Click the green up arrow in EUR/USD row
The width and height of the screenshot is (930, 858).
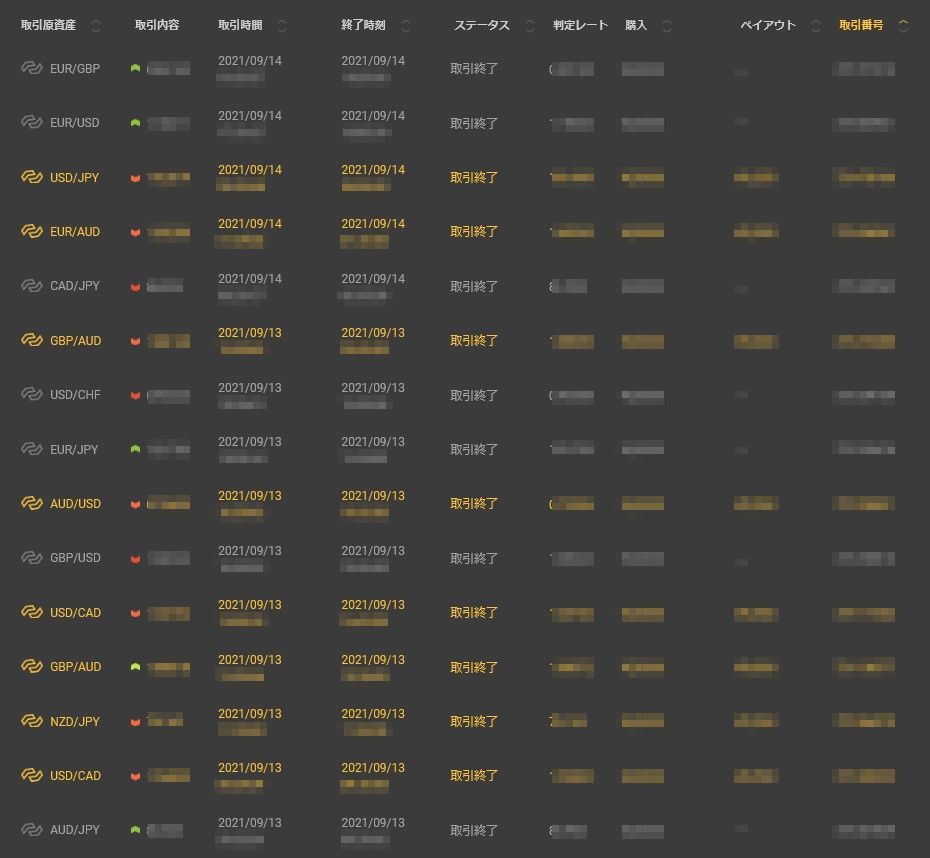135,123
